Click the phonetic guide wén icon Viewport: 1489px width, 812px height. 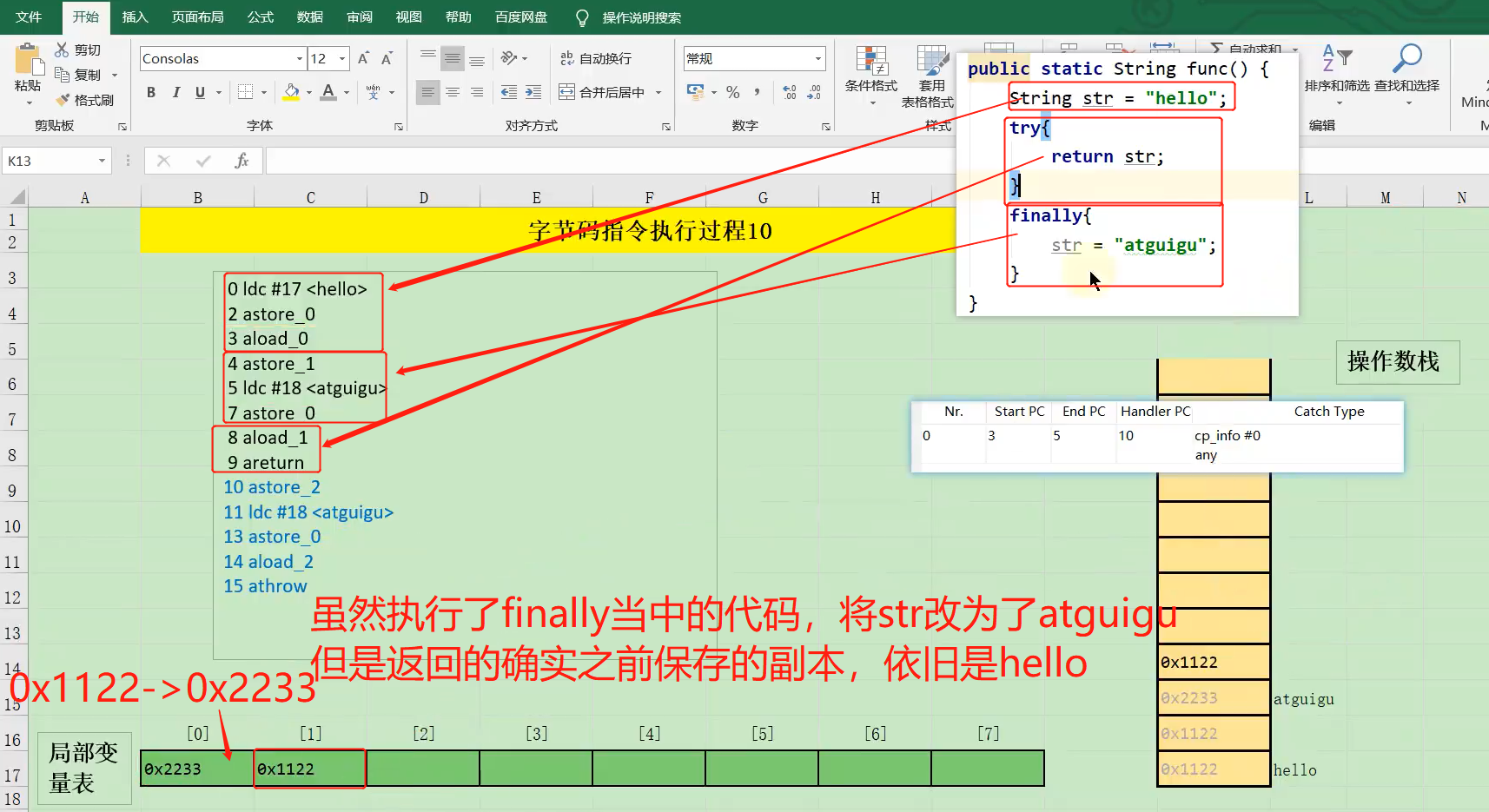click(x=374, y=92)
